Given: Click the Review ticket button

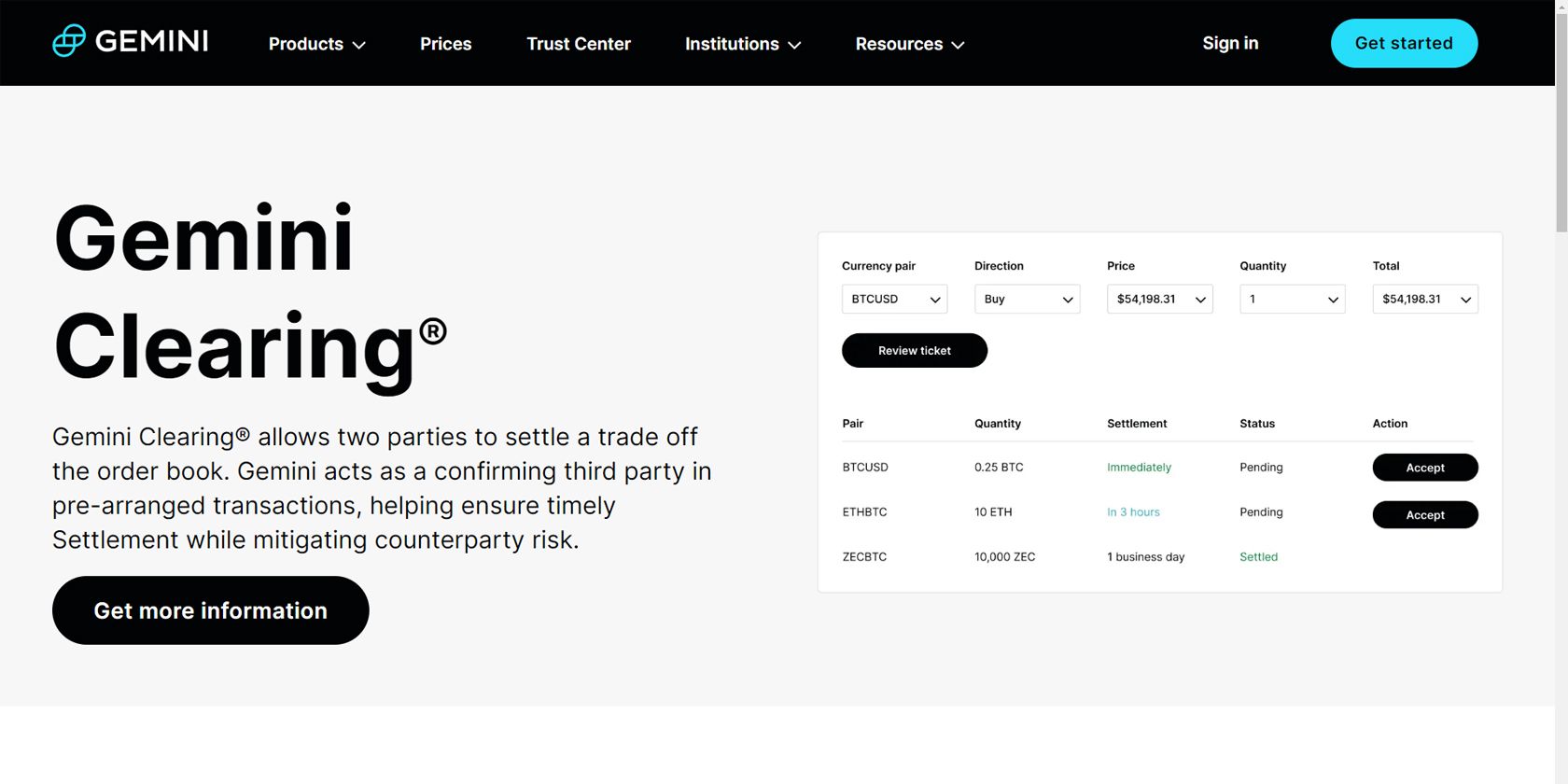Looking at the screenshot, I should [x=914, y=351].
